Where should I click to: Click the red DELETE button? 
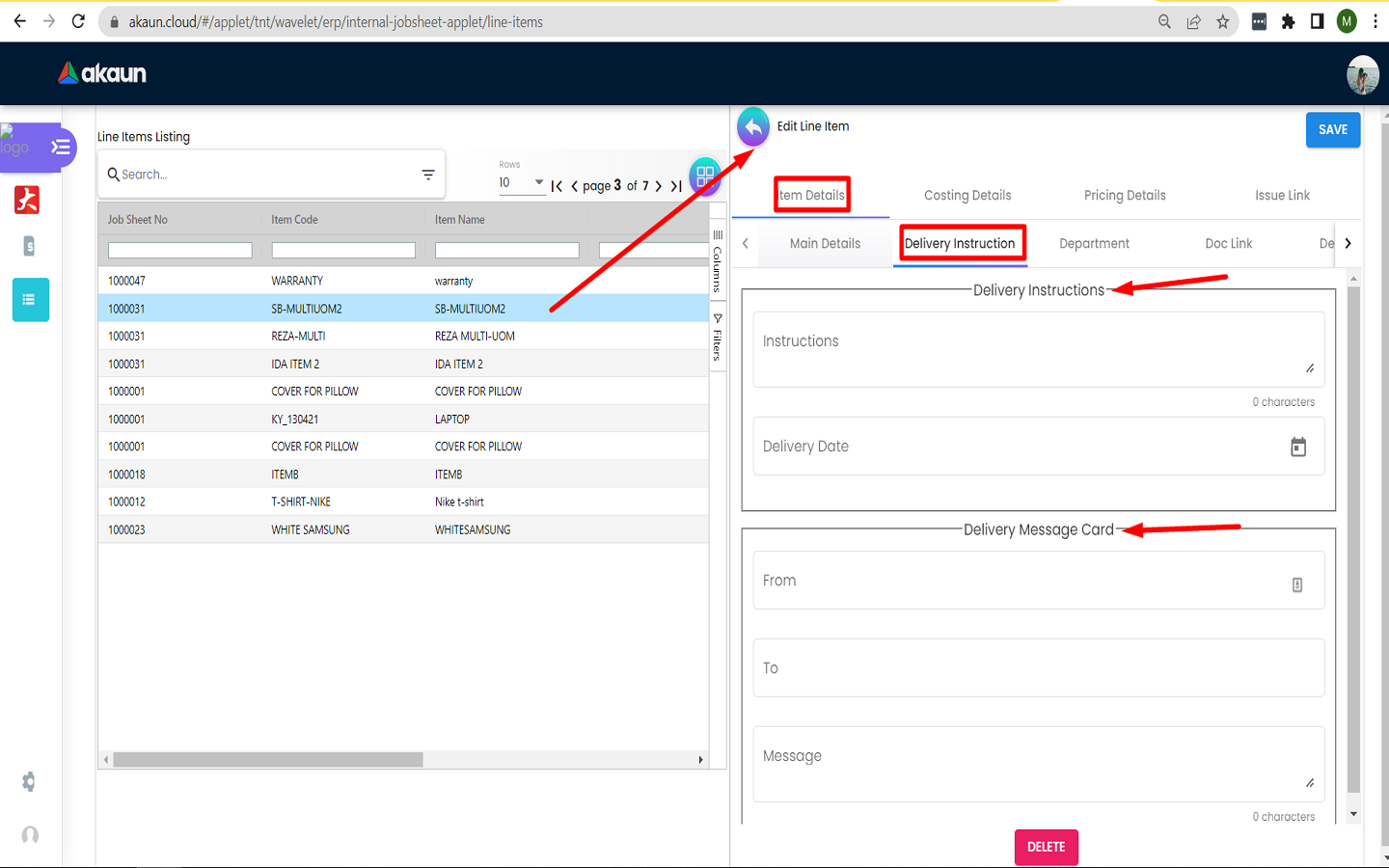tap(1046, 847)
